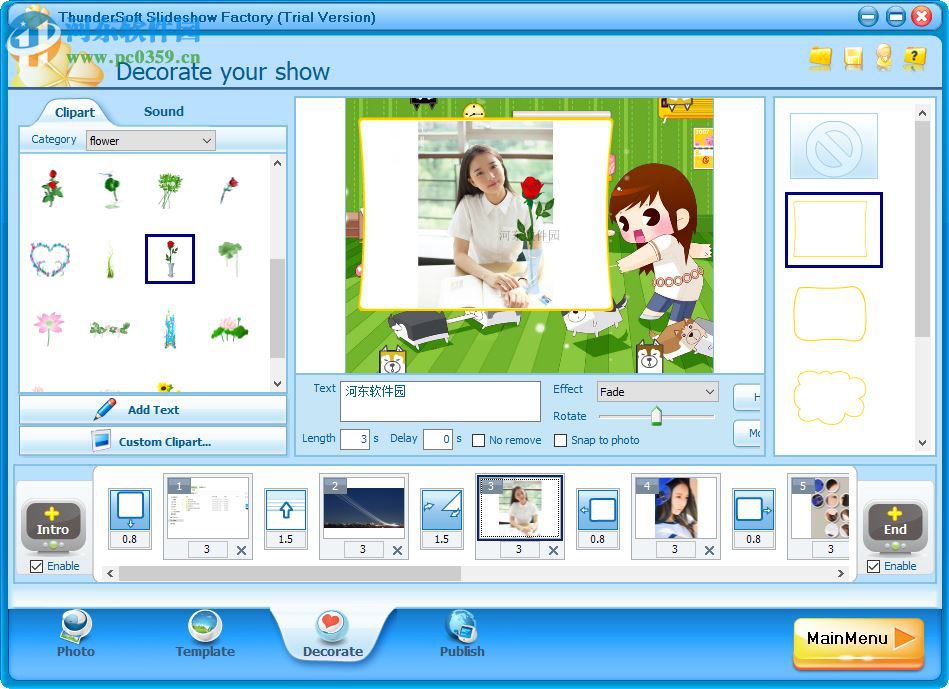Viewport: 949px width, 689px height.
Task: Adjust the Rotate slider
Action: point(657,416)
